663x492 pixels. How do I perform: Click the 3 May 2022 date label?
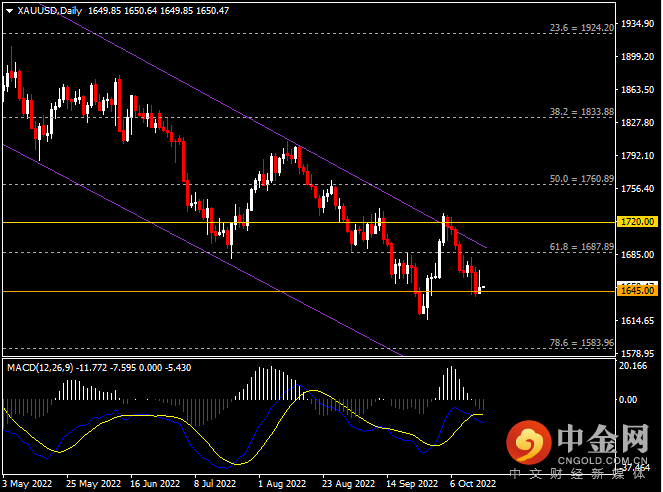tap(27, 484)
